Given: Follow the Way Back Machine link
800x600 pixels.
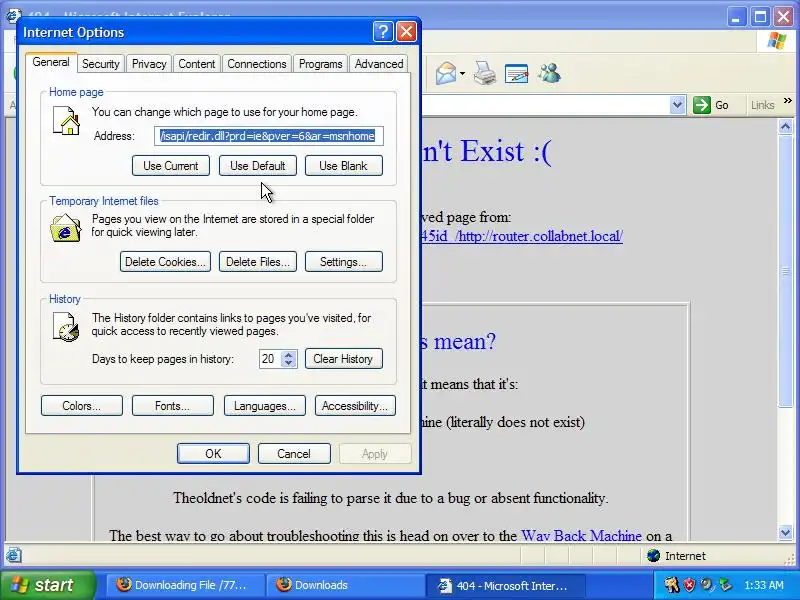Looking at the screenshot, I should 581,536.
